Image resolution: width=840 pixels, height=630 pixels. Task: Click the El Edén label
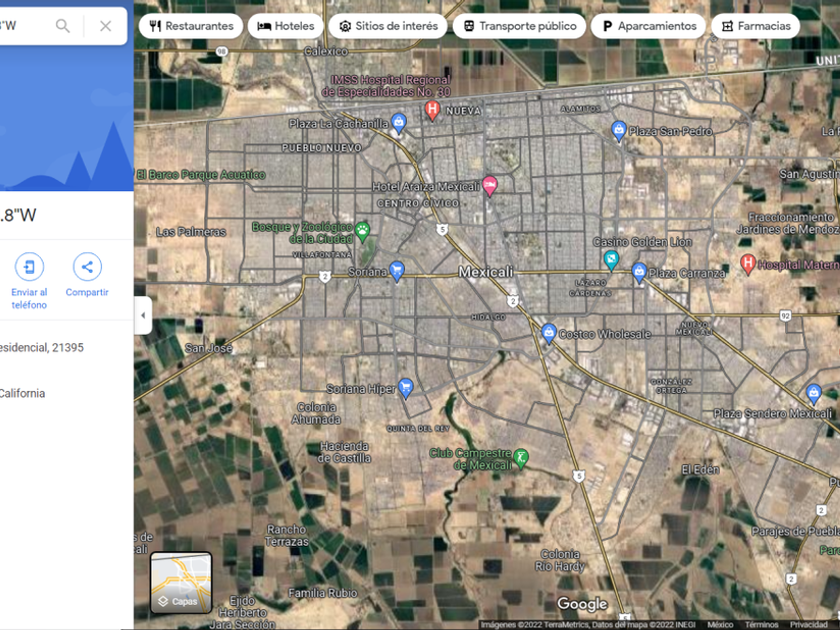(700, 470)
